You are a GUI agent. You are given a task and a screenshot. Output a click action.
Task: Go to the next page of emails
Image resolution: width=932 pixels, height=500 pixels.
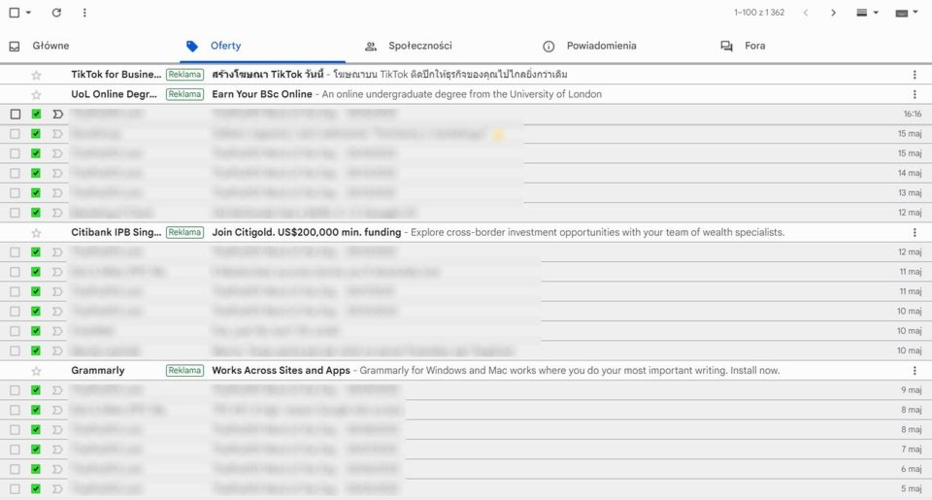(x=833, y=13)
